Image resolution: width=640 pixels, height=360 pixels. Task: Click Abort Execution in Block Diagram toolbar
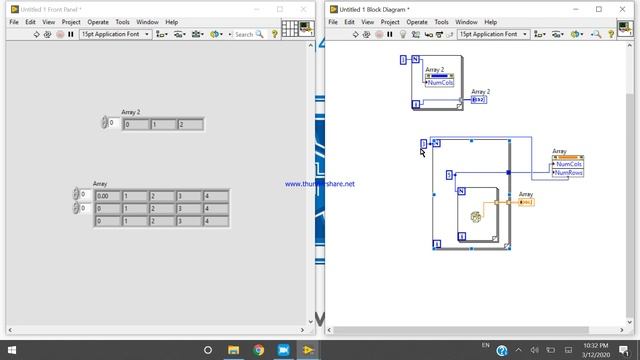click(379, 35)
